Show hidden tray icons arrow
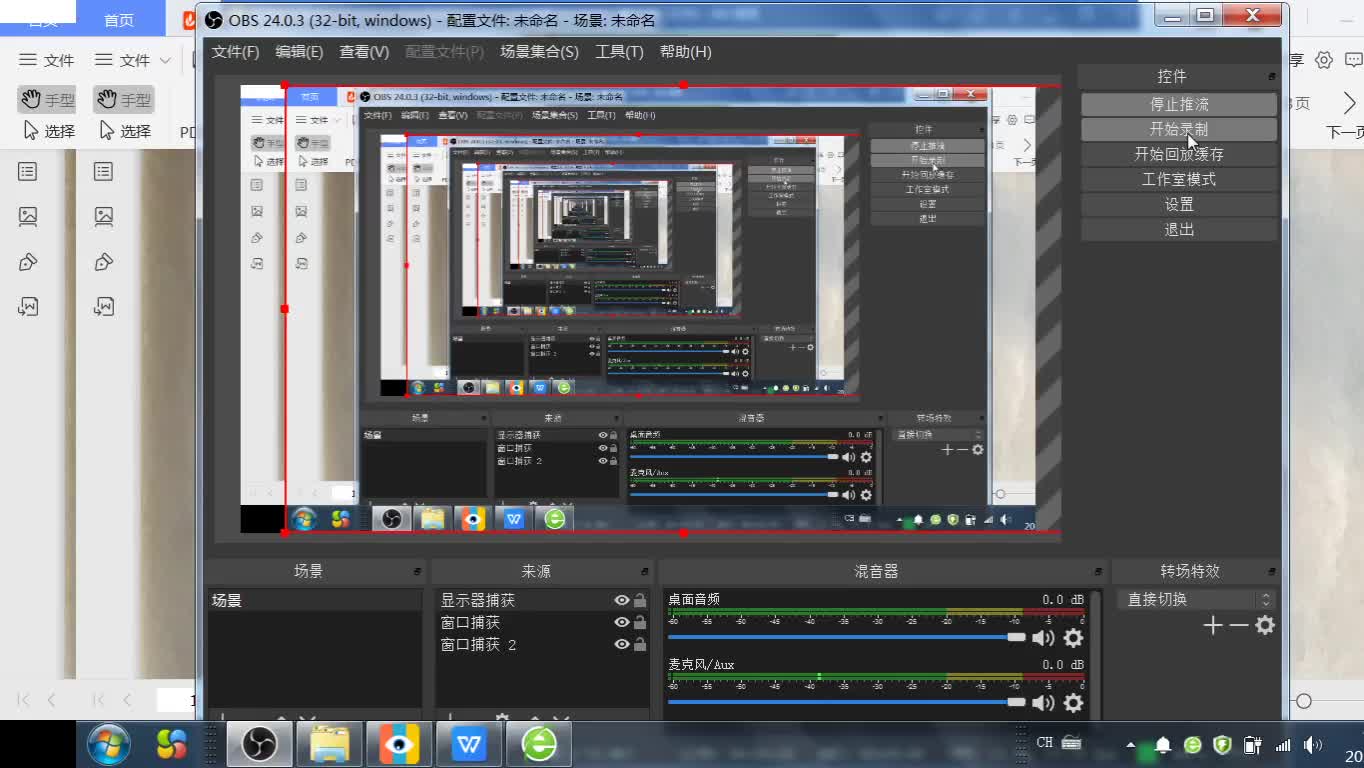The height and width of the screenshot is (768, 1364). point(1131,745)
